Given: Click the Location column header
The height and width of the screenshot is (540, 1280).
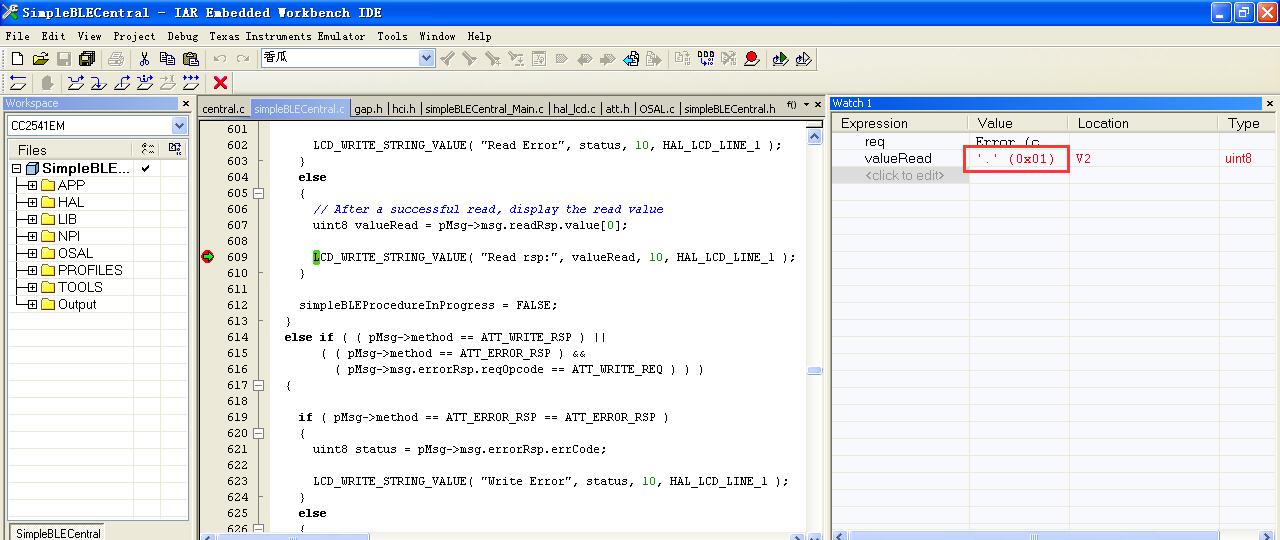Looking at the screenshot, I should [x=1143, y=123].
